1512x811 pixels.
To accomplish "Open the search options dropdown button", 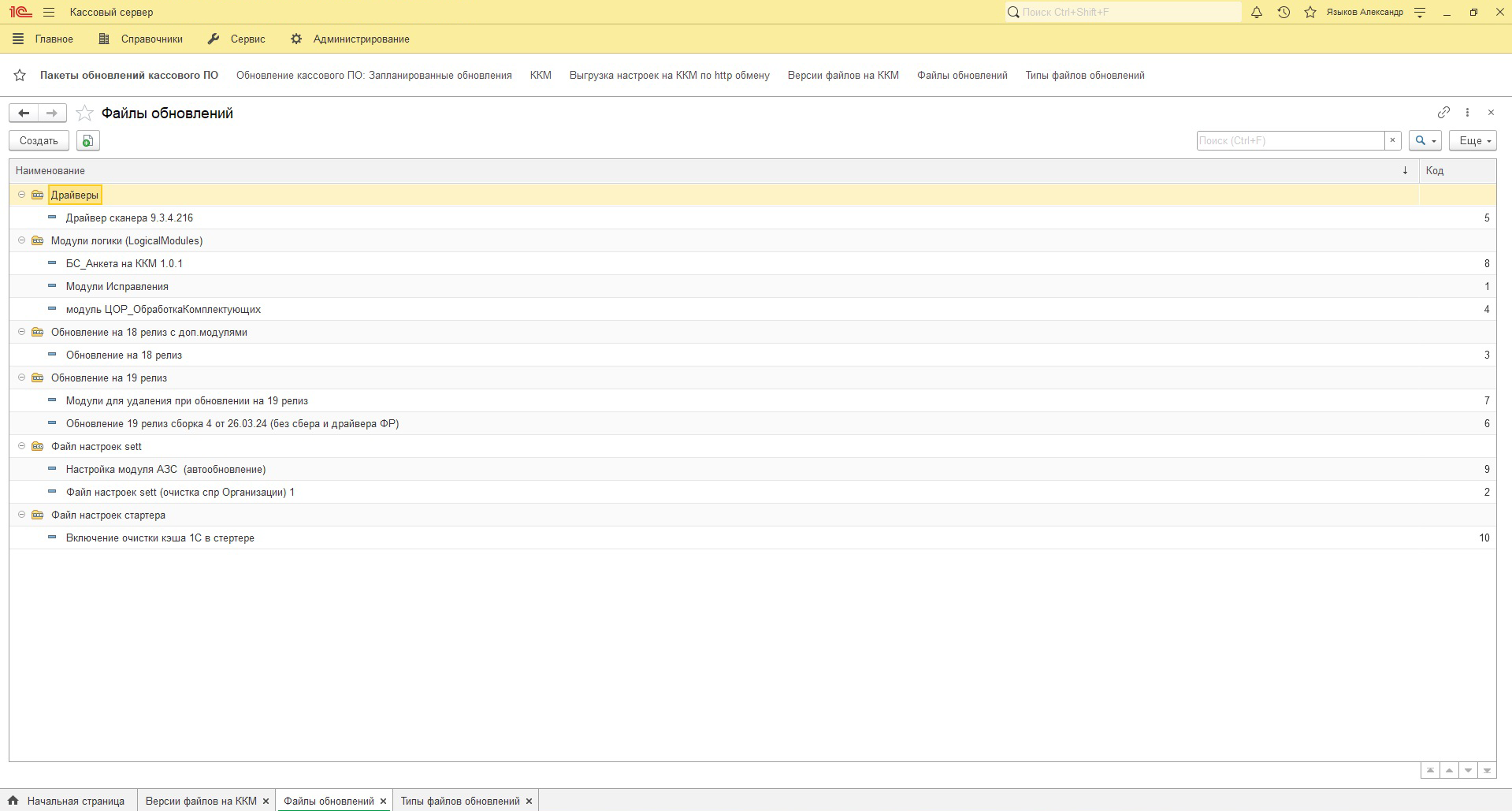I will click(1425, 140).
